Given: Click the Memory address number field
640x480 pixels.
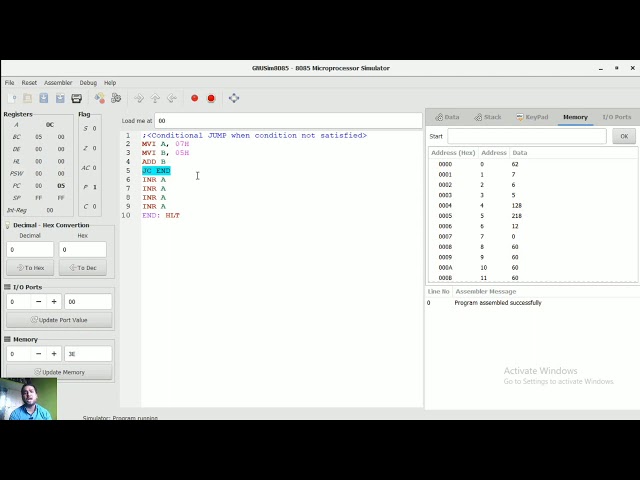Looking at the screenshot, I should 19,354.
